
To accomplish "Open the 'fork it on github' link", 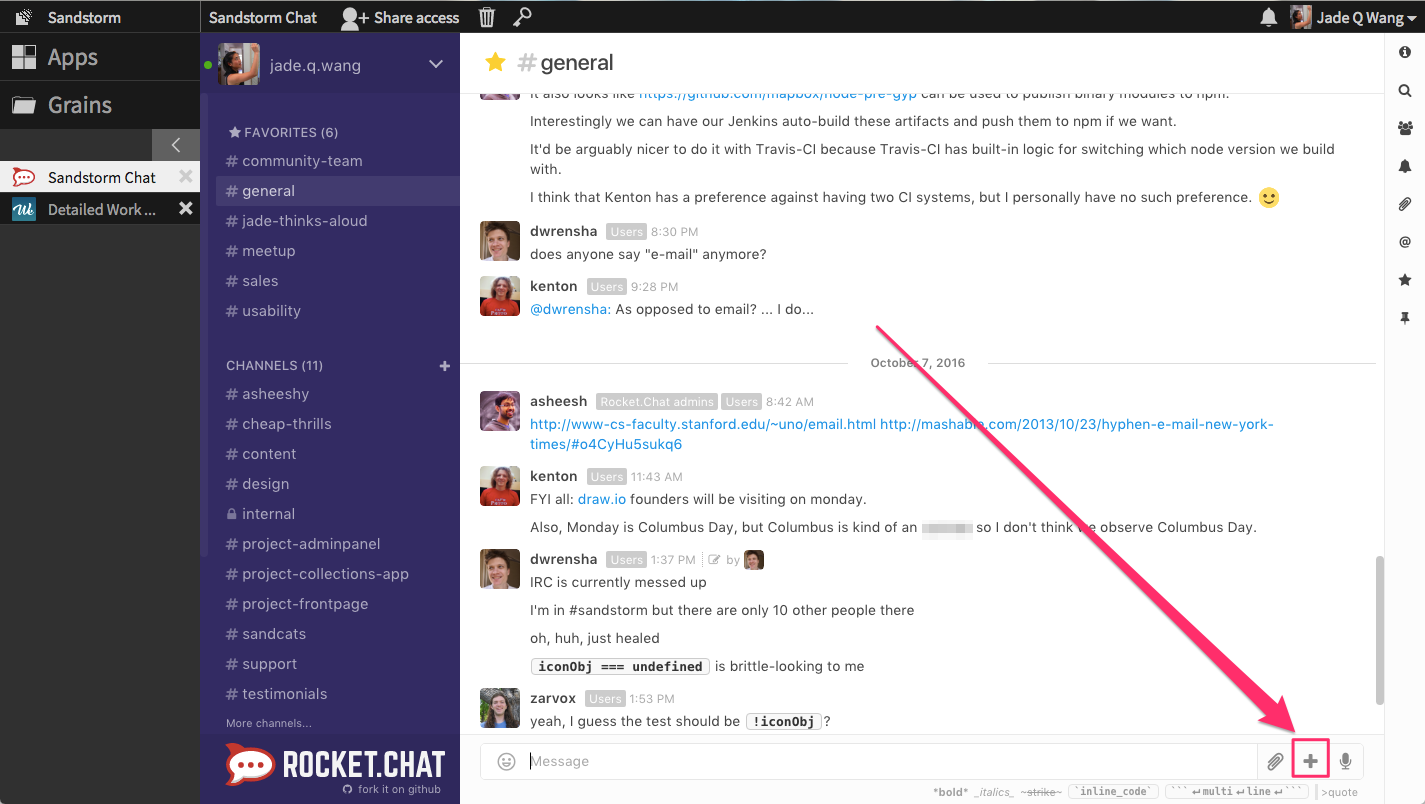I will click(x=399, y=788).
